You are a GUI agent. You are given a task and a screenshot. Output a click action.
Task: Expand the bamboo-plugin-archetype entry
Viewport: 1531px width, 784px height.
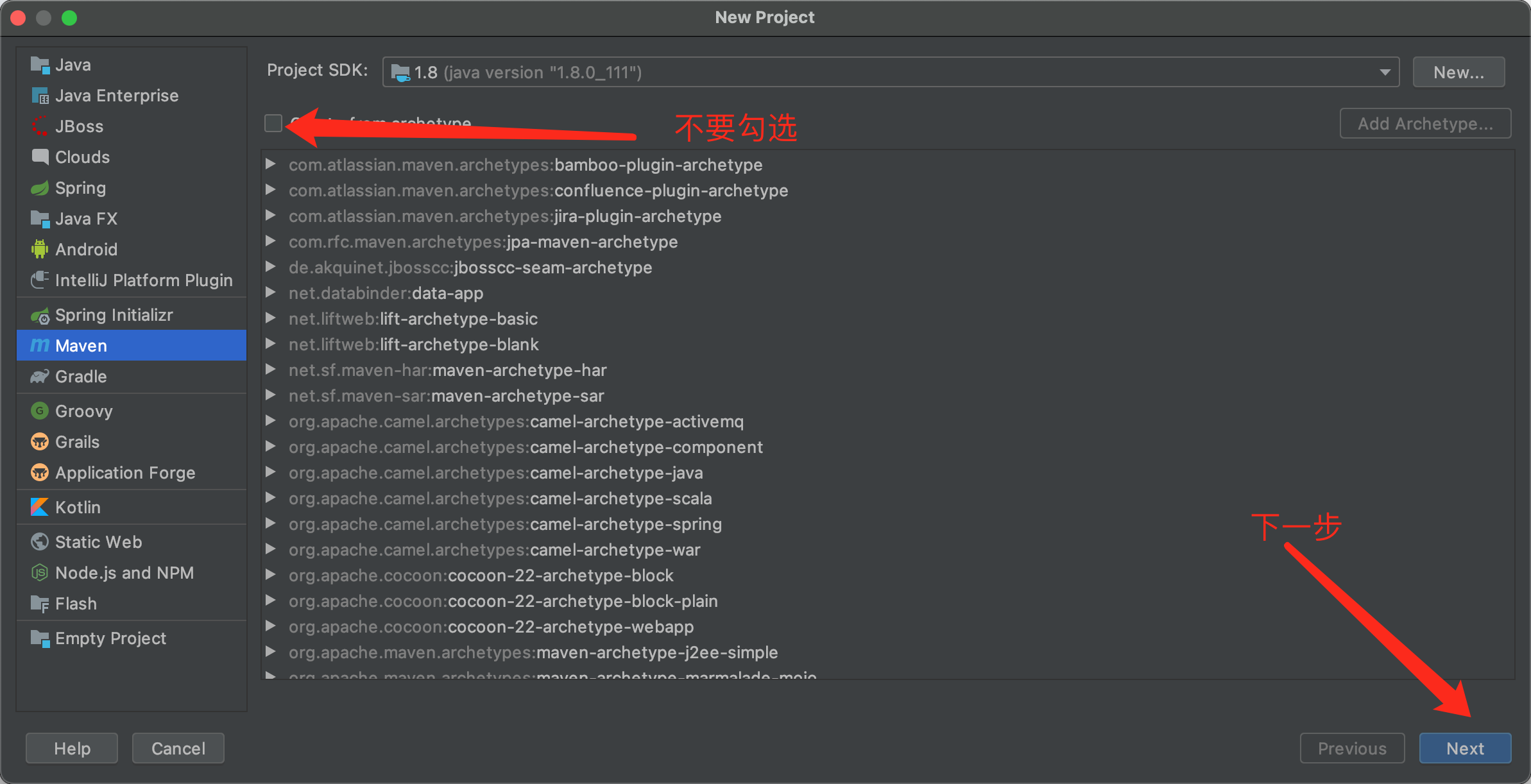271,164
